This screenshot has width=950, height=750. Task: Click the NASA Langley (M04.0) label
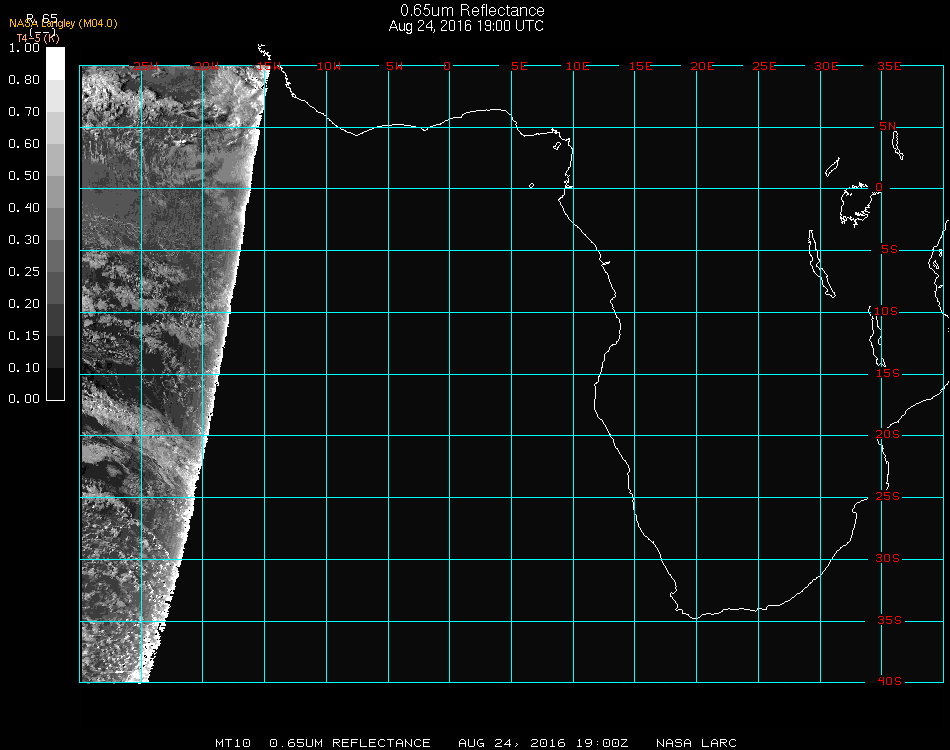pyautogui.click(x=63, y=24)
